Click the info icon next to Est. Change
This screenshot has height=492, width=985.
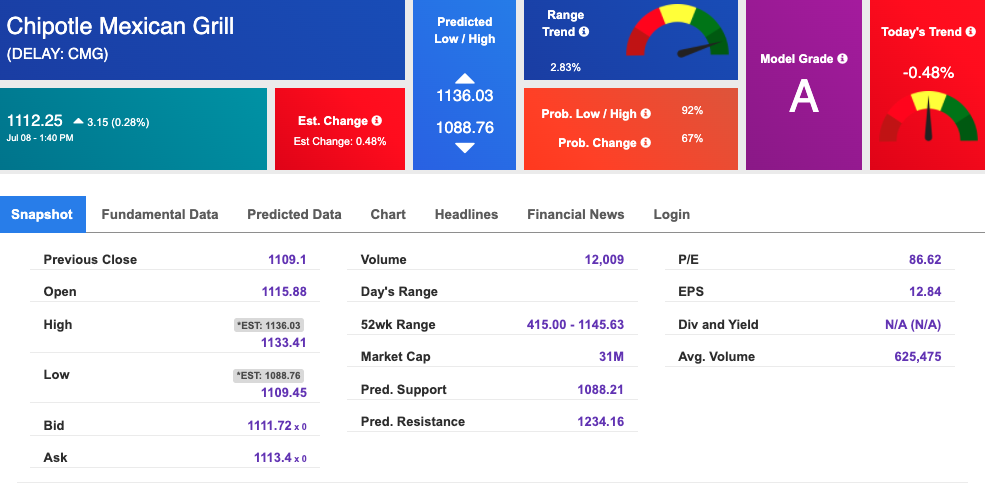point(377,121)
